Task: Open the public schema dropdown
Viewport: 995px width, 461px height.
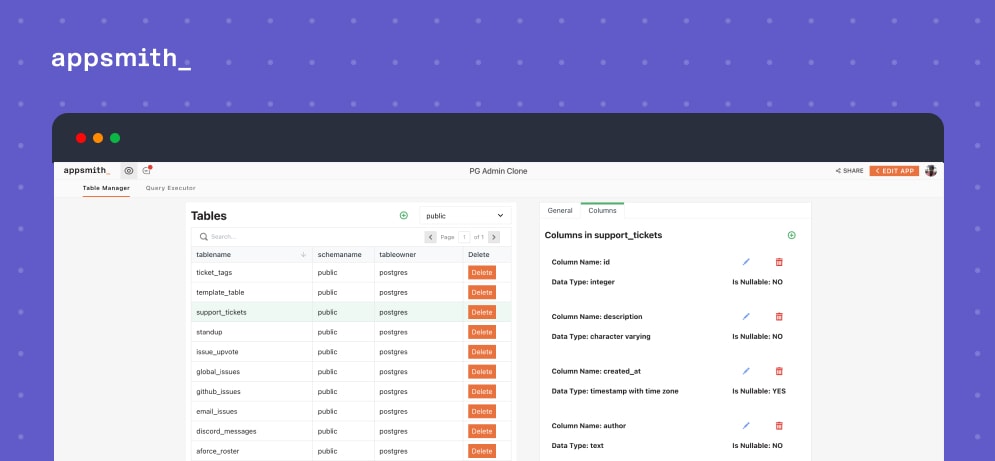Action: pos(465,216)
